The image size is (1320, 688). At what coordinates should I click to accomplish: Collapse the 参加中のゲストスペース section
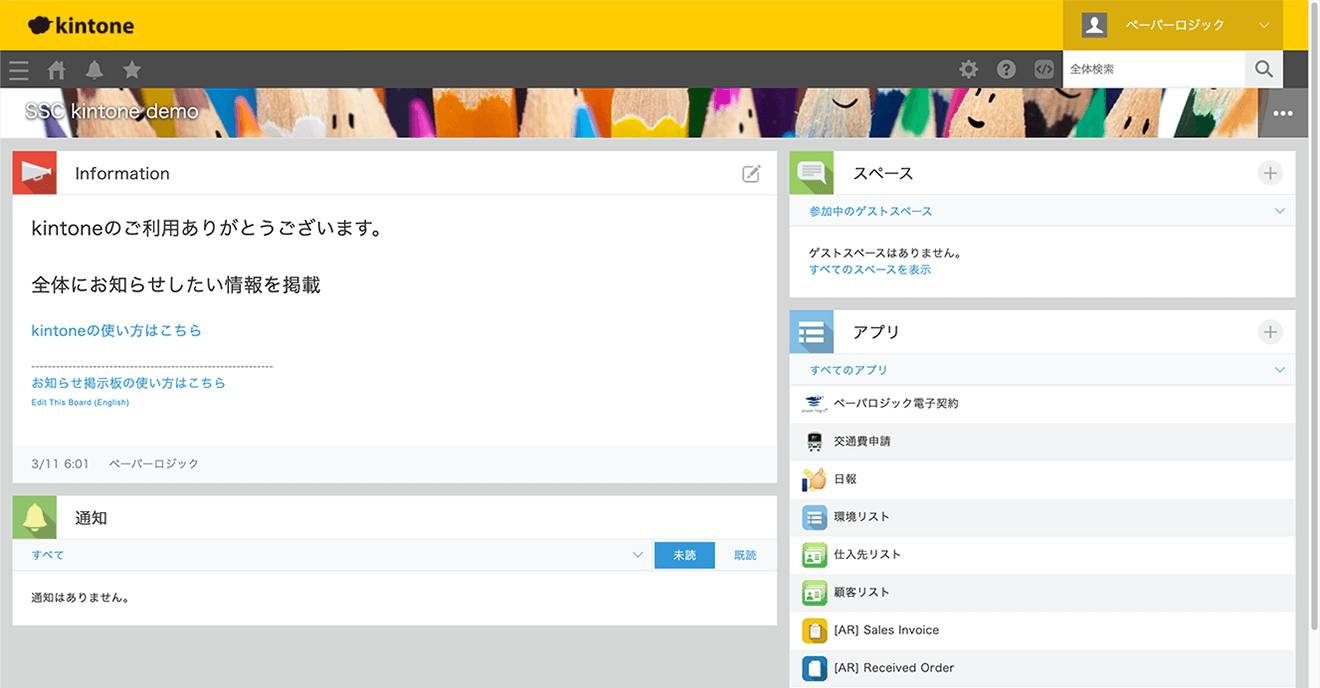[1280, 211]
